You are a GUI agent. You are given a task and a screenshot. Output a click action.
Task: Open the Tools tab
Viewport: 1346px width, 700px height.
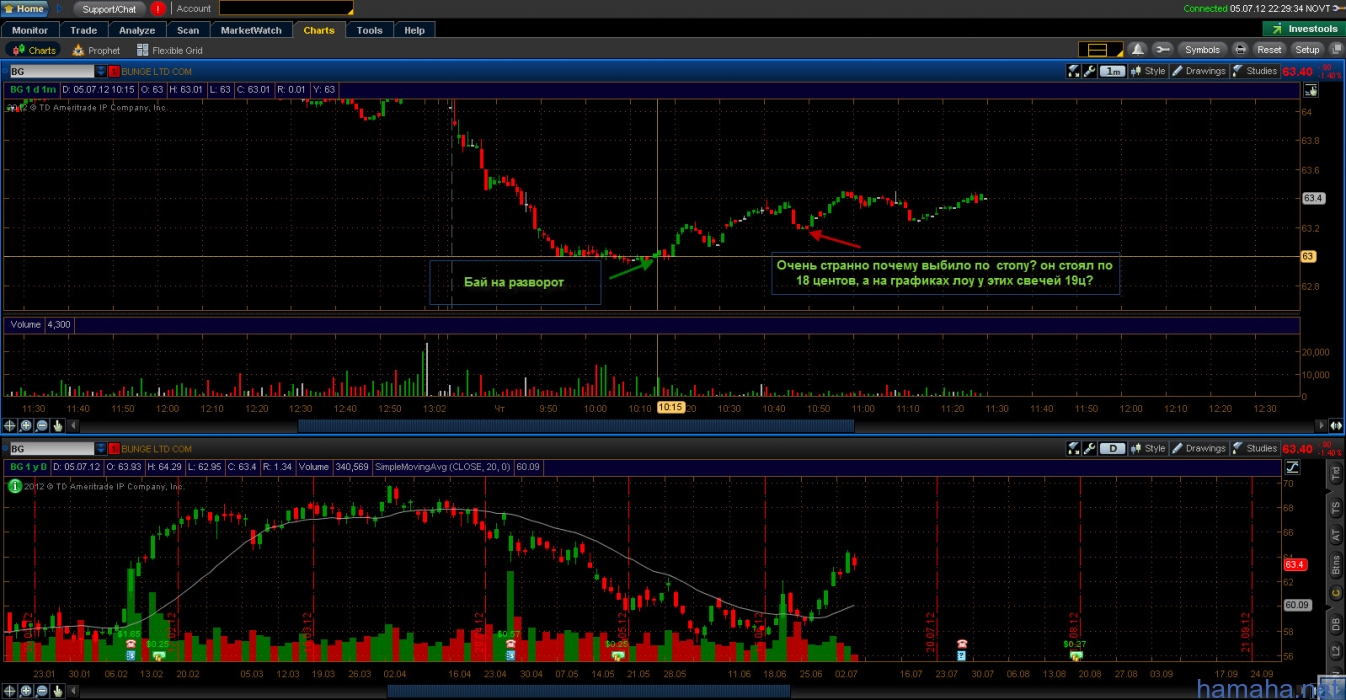point(369,30)
